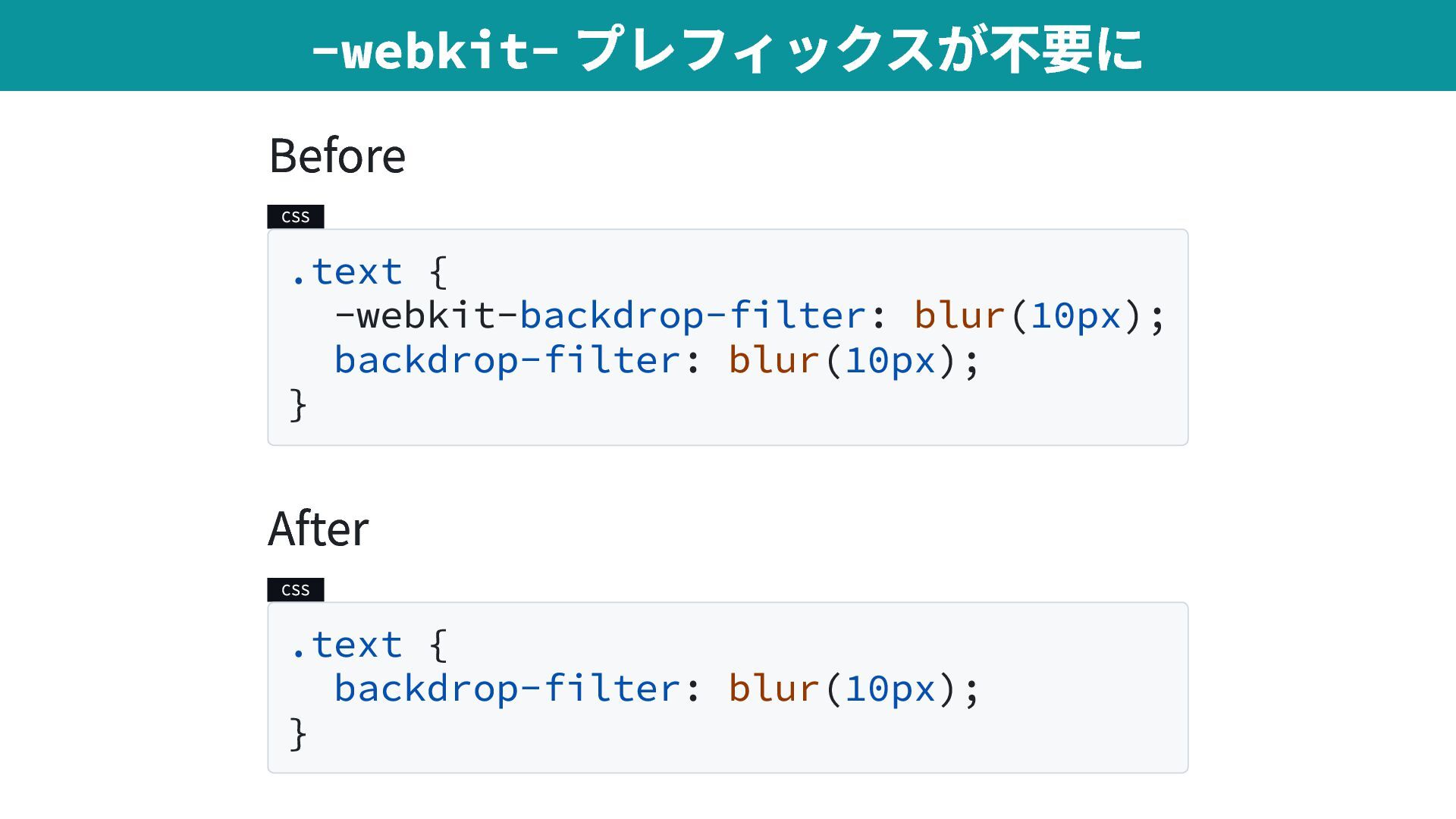Click the closing brace of the After code block

298,733
